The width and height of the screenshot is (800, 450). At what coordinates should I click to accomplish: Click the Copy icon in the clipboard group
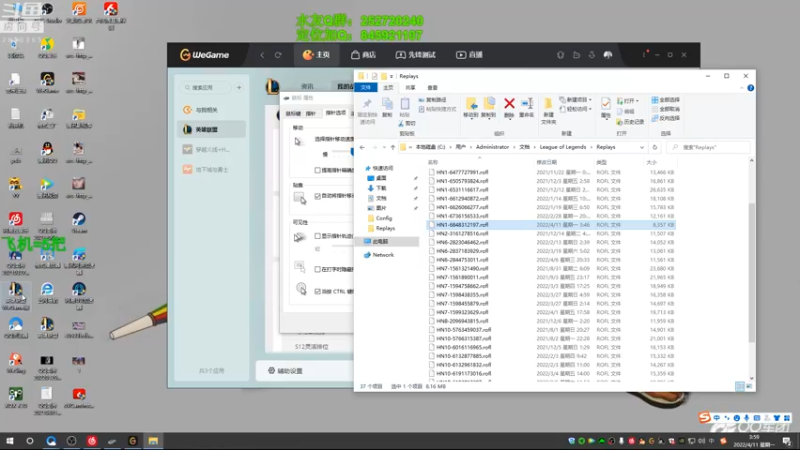[x=387, y=104]
